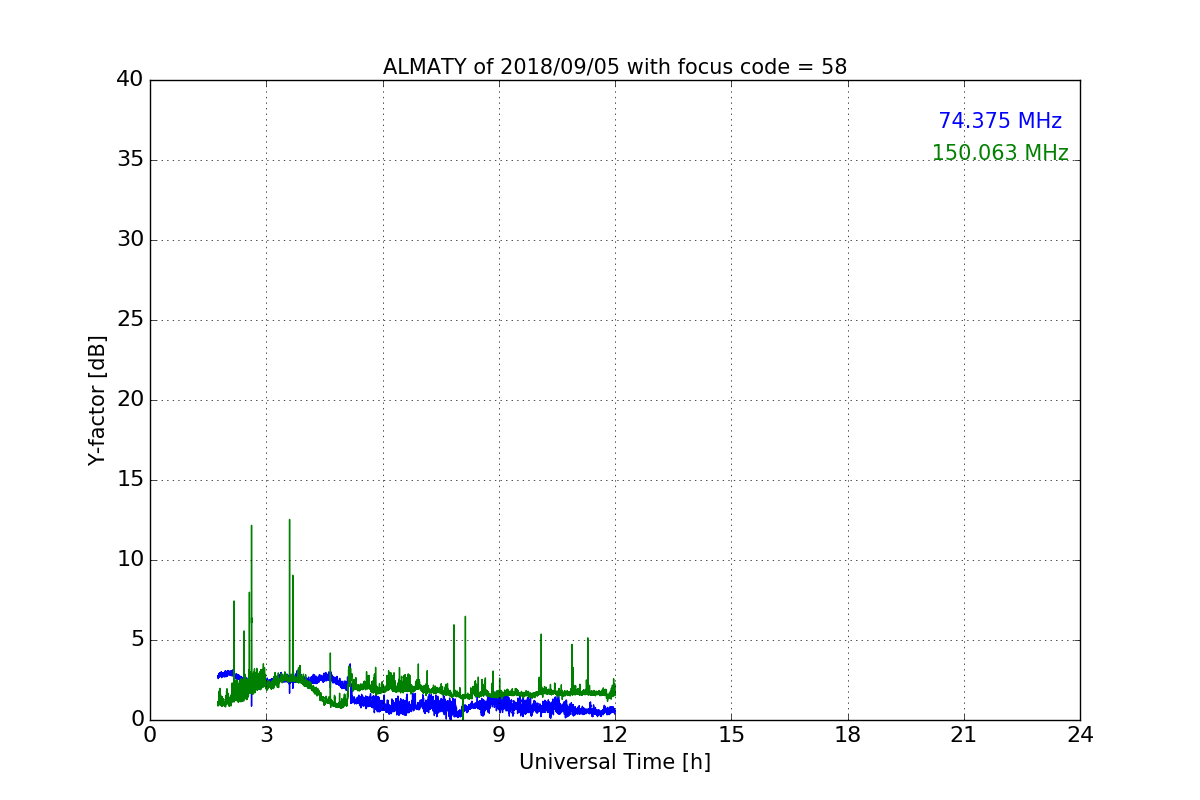Viewport: 1200px width, 800px height.
Task: Click y-axis tick label '30'
Action: pos(130,240)
